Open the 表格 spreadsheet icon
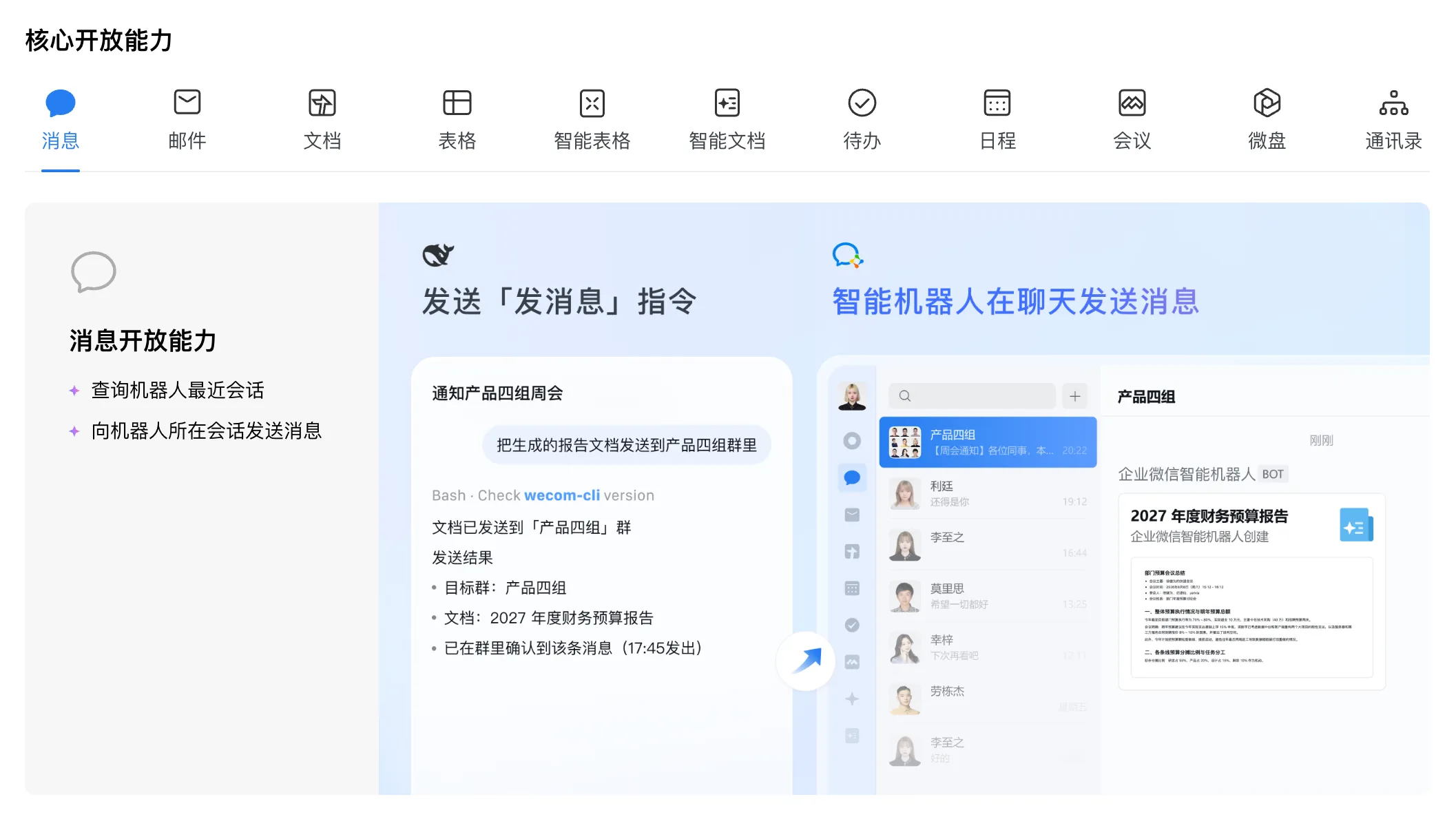Viewport: 1456px width, 817px height. (457, 103)
